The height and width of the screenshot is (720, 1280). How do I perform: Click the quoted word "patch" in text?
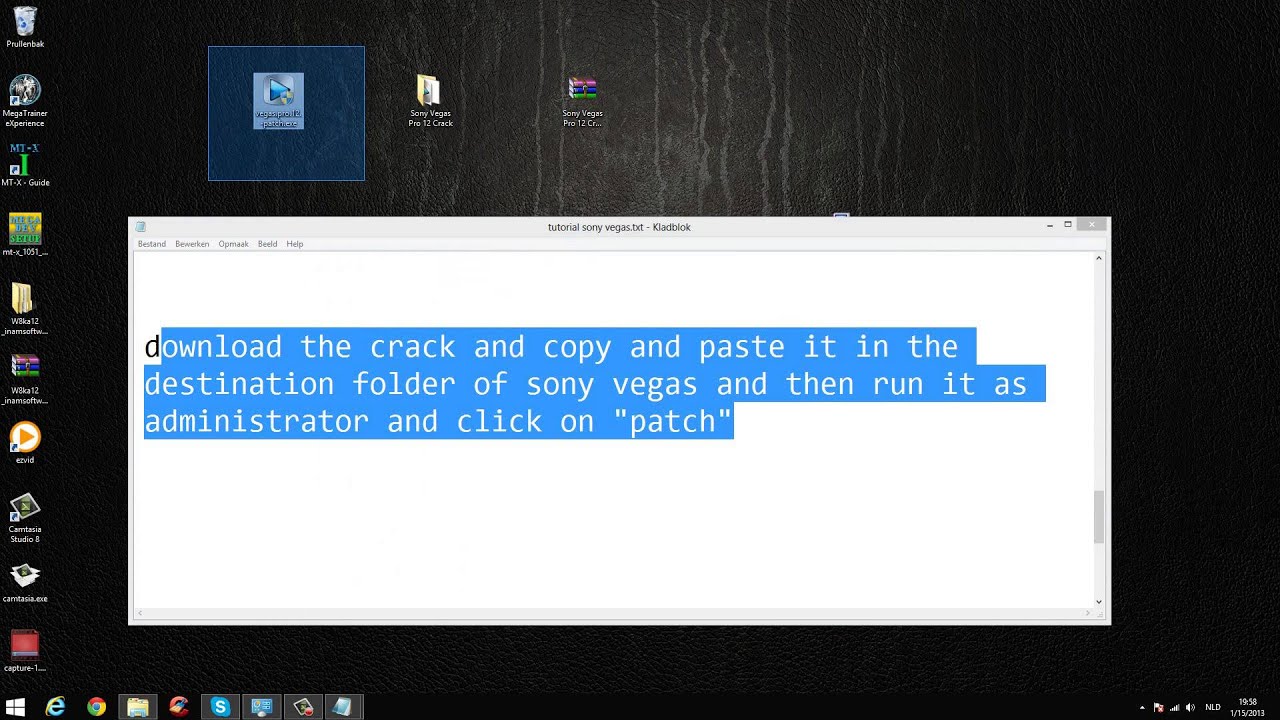pos(673,421)
